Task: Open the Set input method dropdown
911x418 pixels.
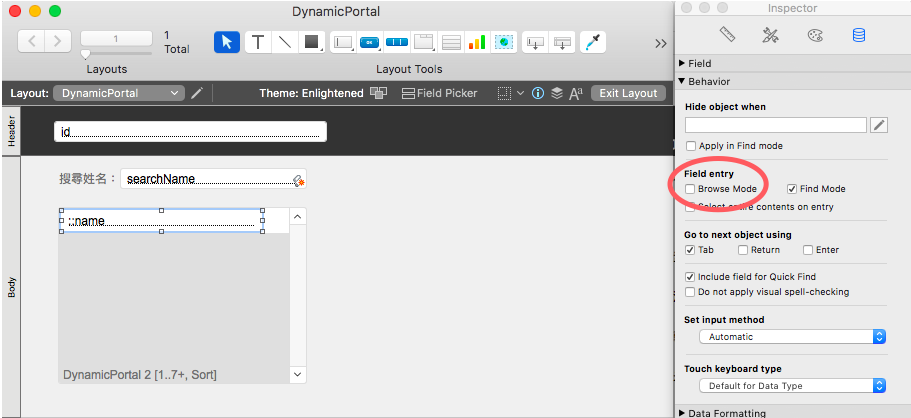Action: [x=792, y=337]
